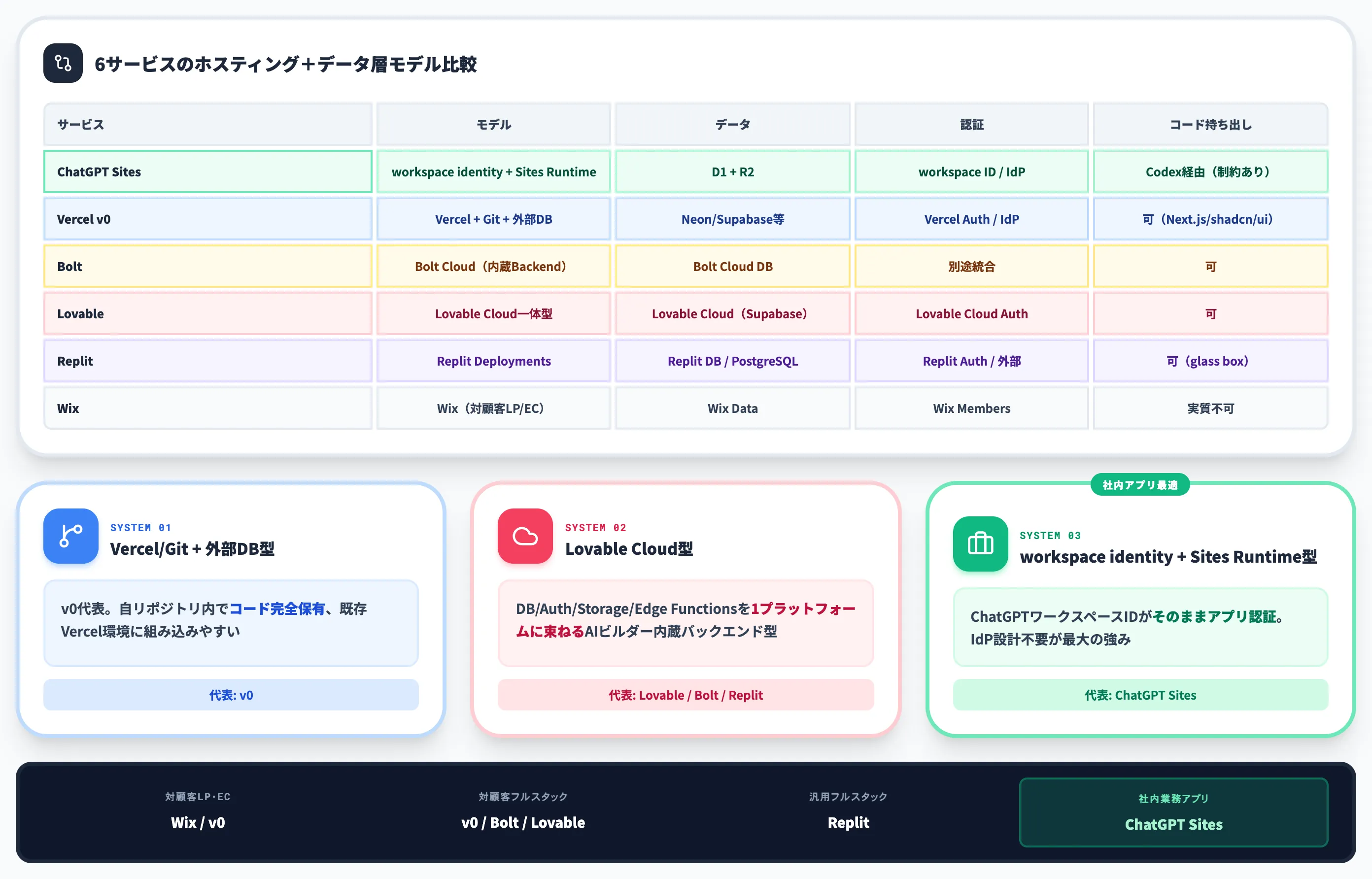Image resolution: width=1372 pixels, height=879 pixels.
Task: Click the Wix Members cell
Action: point(972,408)
